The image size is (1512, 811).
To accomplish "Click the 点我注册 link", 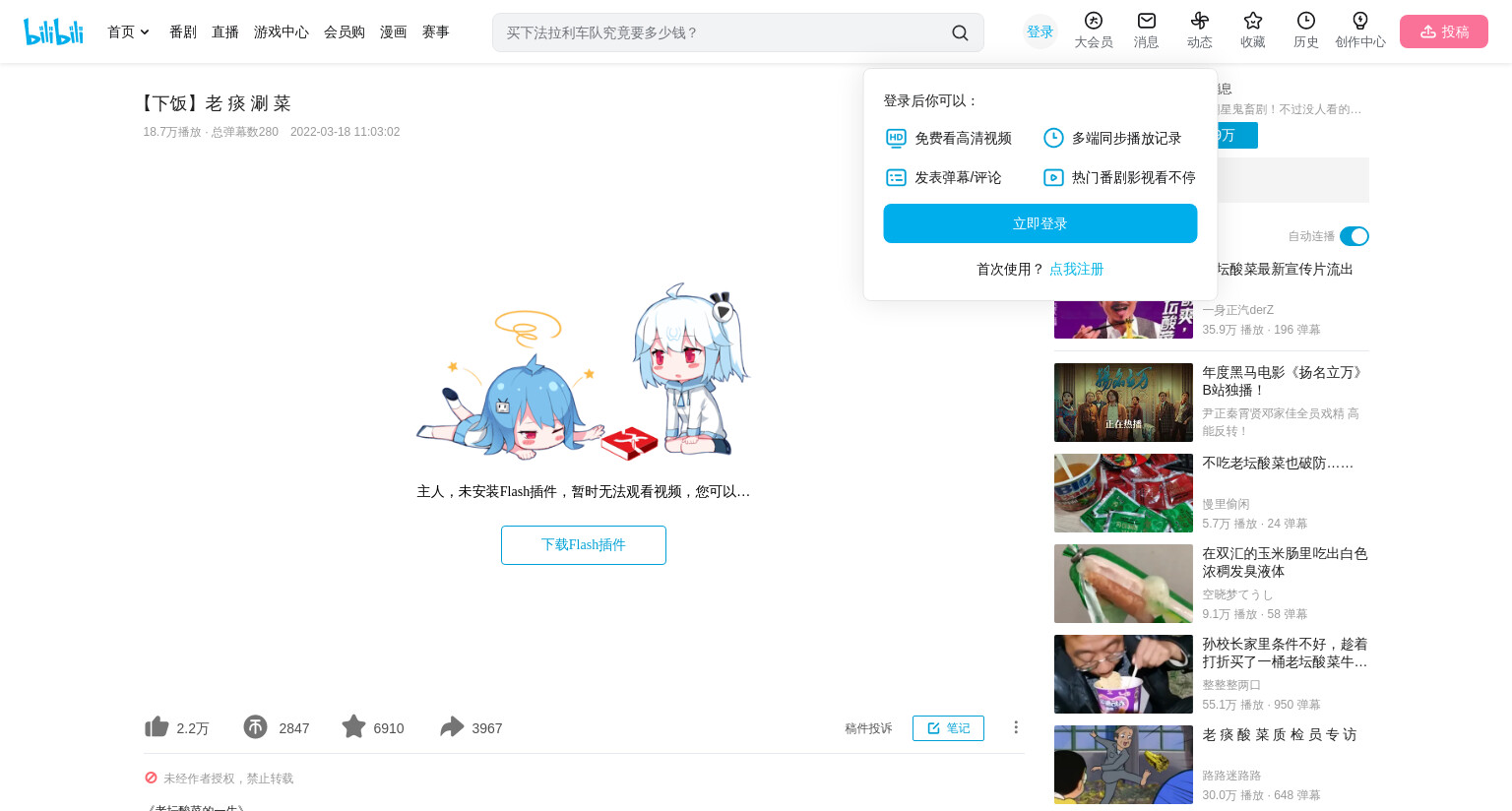I will pos(1076,269).
